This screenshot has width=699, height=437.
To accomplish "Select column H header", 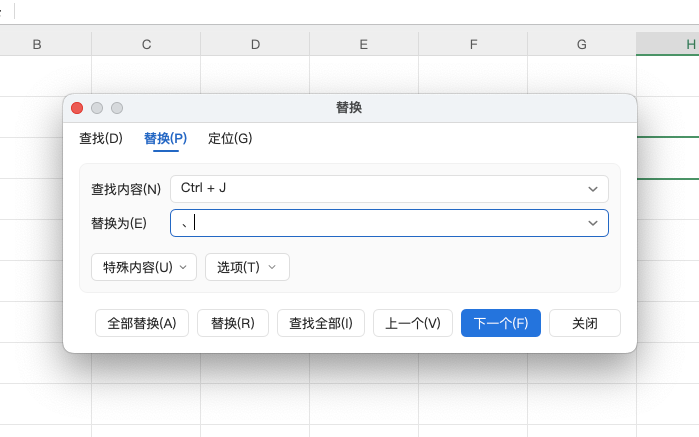I will 690,44.
